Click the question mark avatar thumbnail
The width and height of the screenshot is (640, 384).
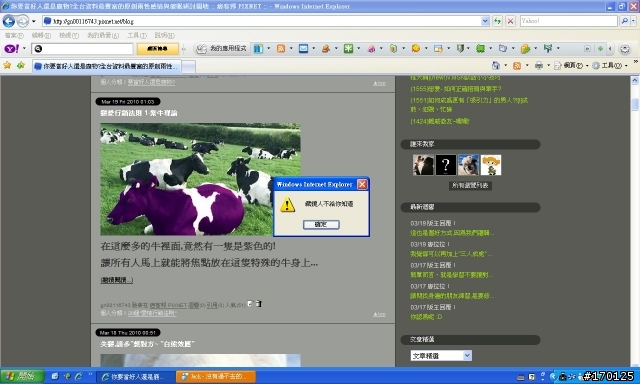point(446,165)
